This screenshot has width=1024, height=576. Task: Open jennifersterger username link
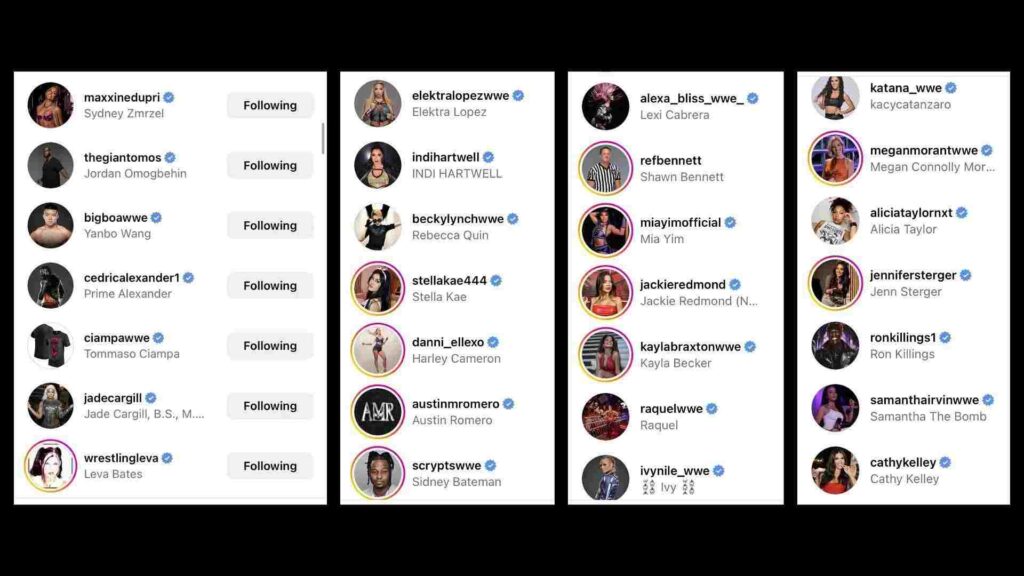click(x=912, y=276)
